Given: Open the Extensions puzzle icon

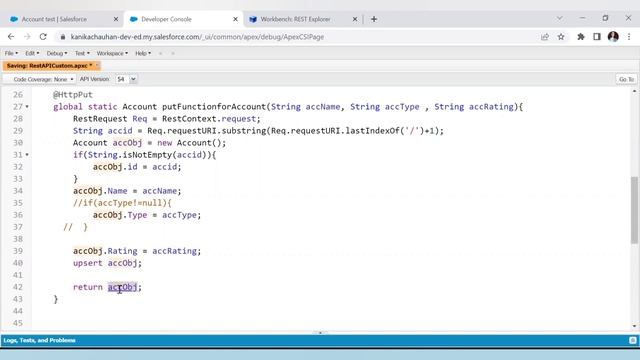Looking at the screenshot, I should coord(581,37).
